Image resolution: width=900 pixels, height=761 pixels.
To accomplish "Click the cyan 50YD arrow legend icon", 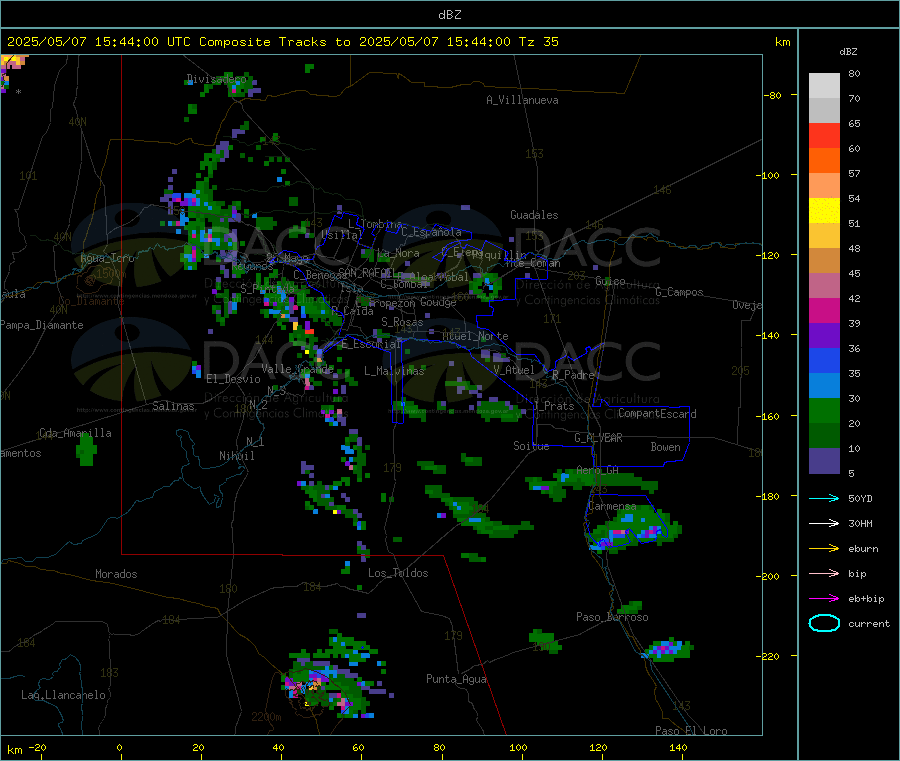I will pos(824,498).
